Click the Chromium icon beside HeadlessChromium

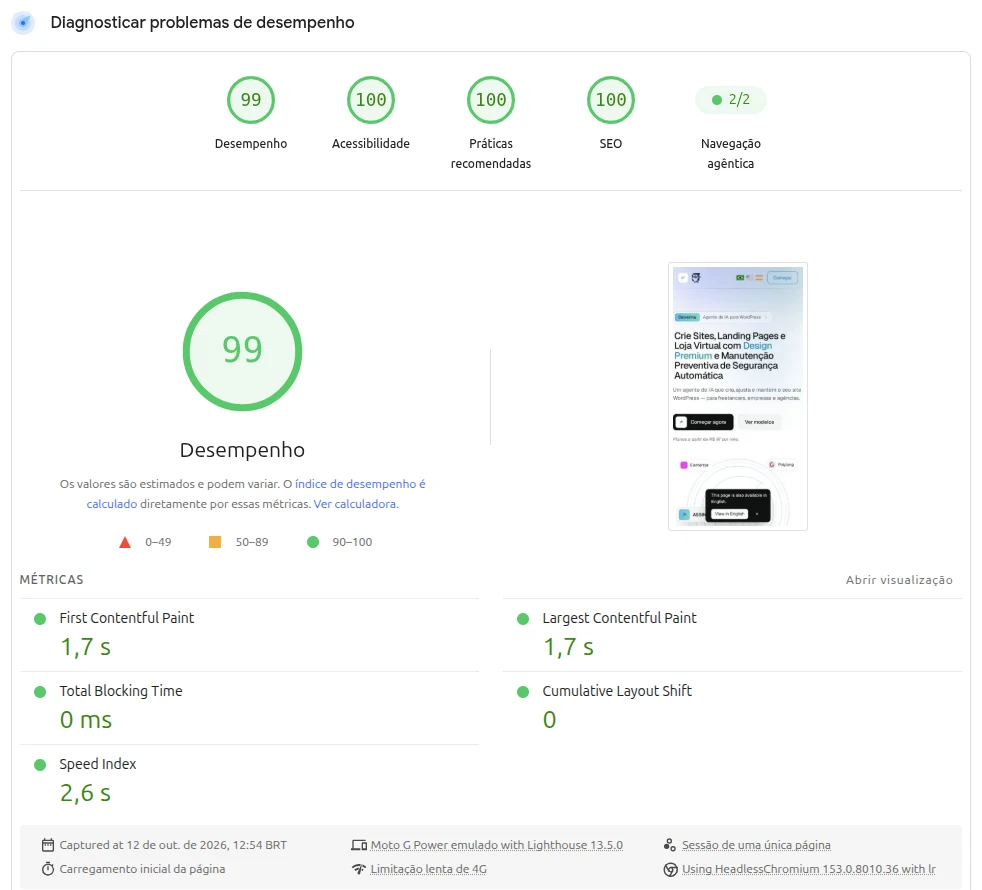pyautogui.click(x=670, y=869)
